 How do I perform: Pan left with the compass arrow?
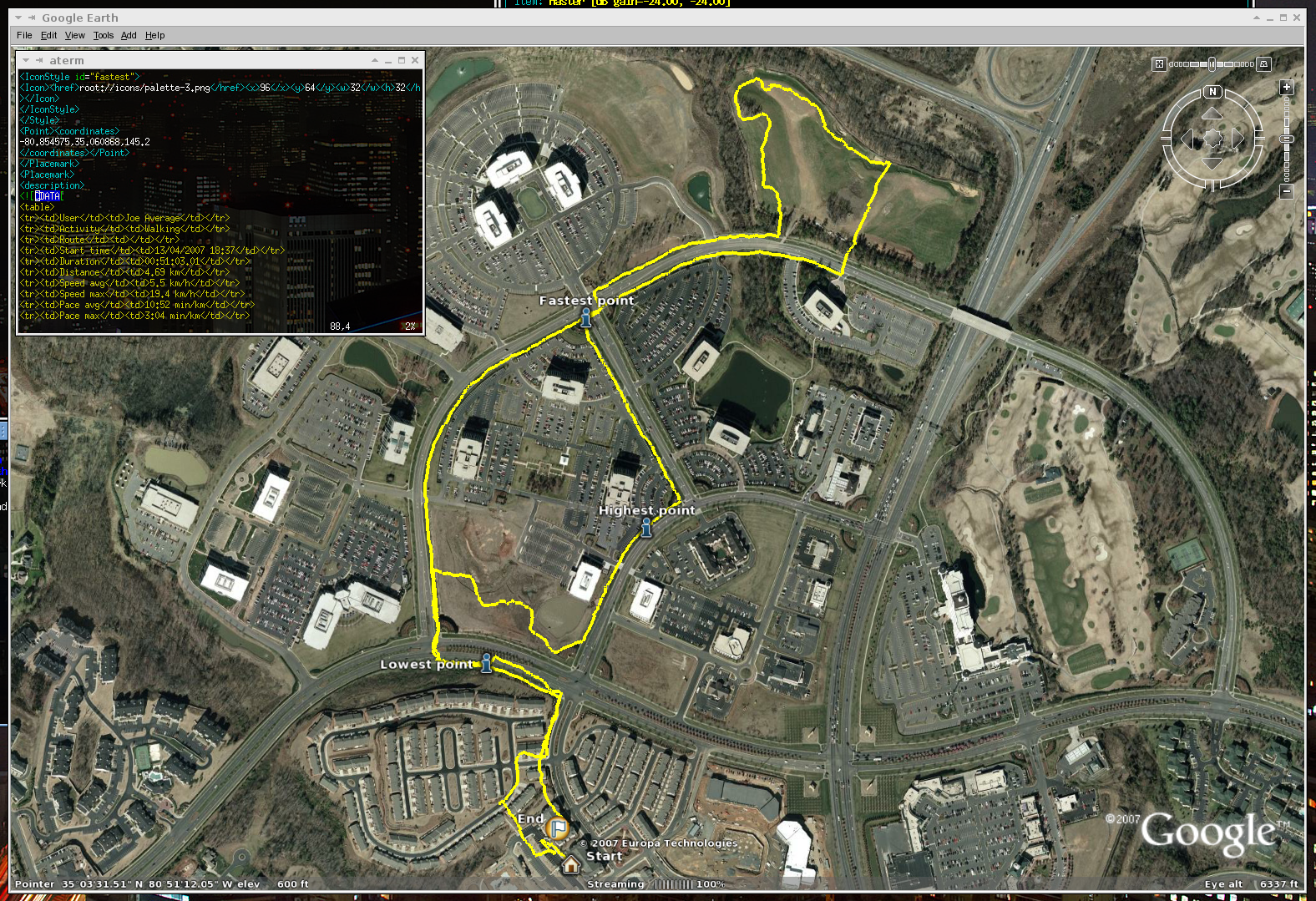[x=1187, y=139]
